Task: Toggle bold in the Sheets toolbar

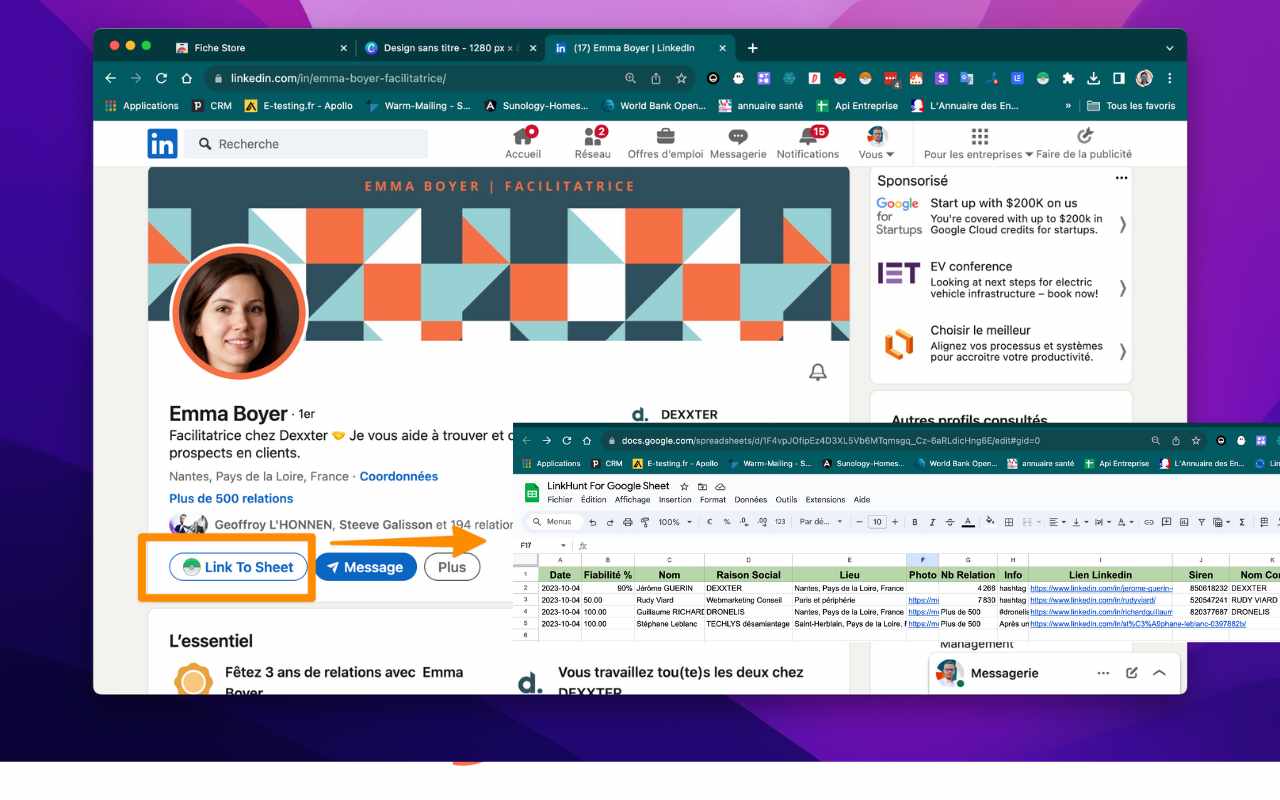Action: 915,522
